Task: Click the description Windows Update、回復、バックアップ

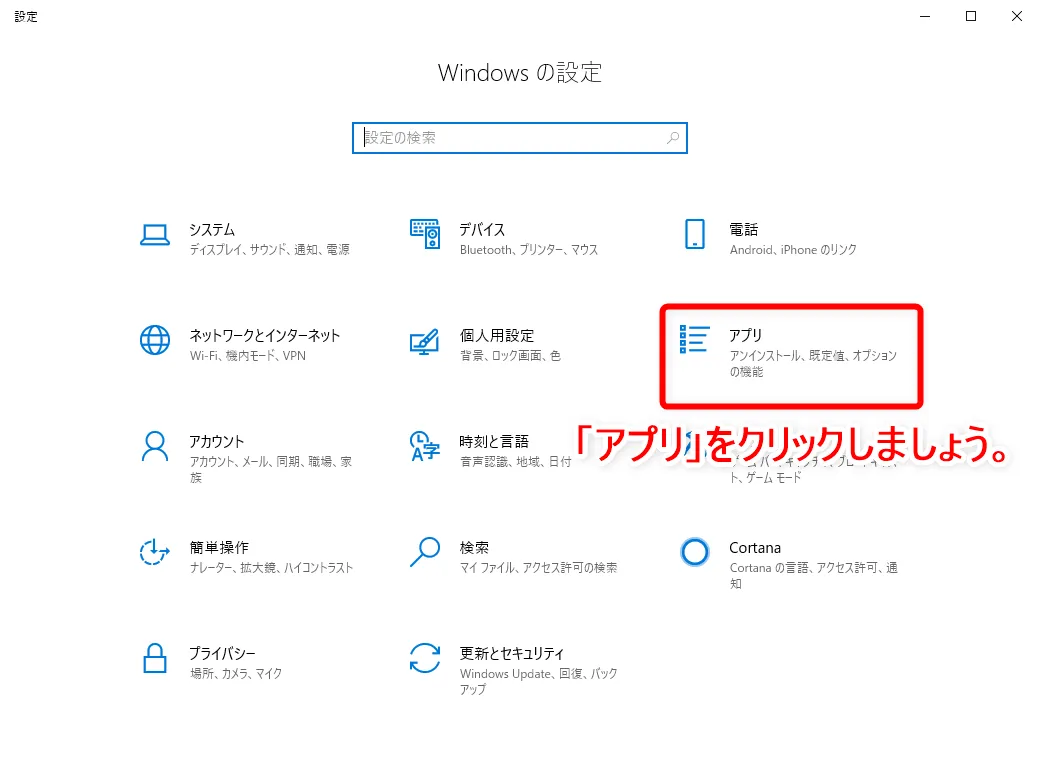Action: click(539, 681)
